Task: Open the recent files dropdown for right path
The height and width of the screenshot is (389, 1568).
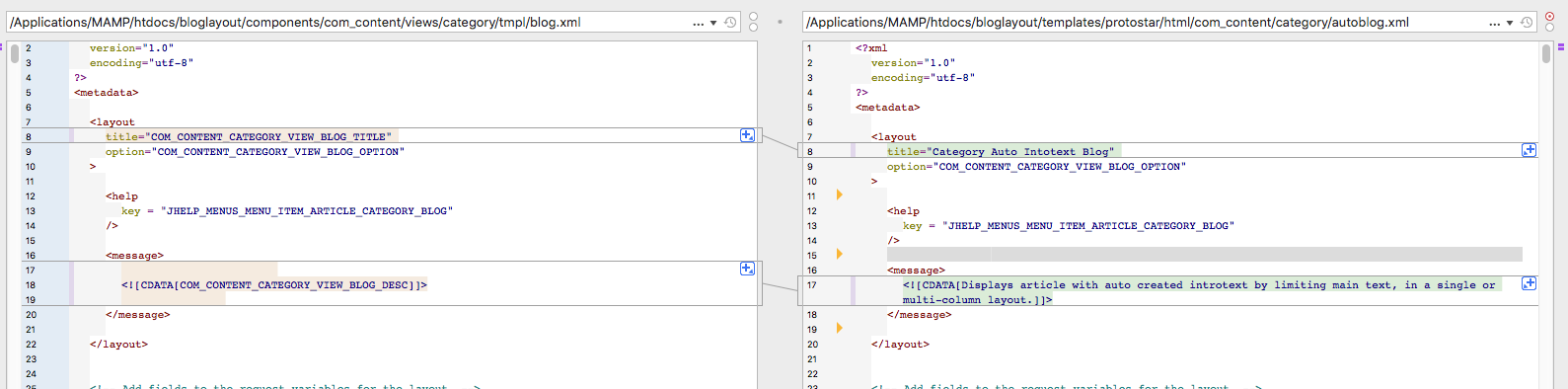Action: pyautogui.click(x=1510, y=23)
